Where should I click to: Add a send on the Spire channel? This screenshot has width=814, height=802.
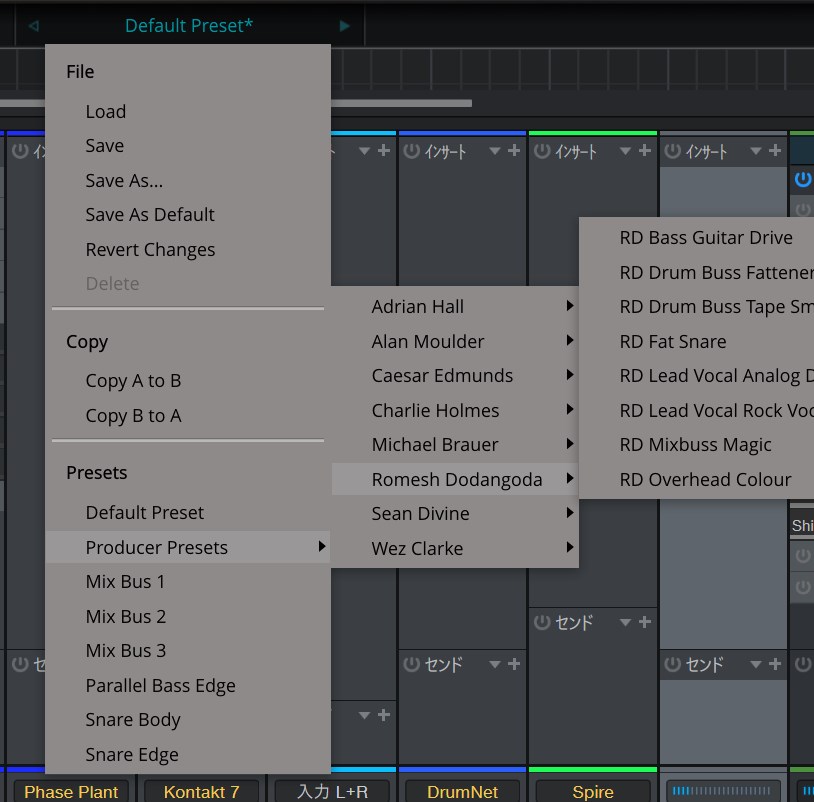pyautogui.click(x=644, y=622)
